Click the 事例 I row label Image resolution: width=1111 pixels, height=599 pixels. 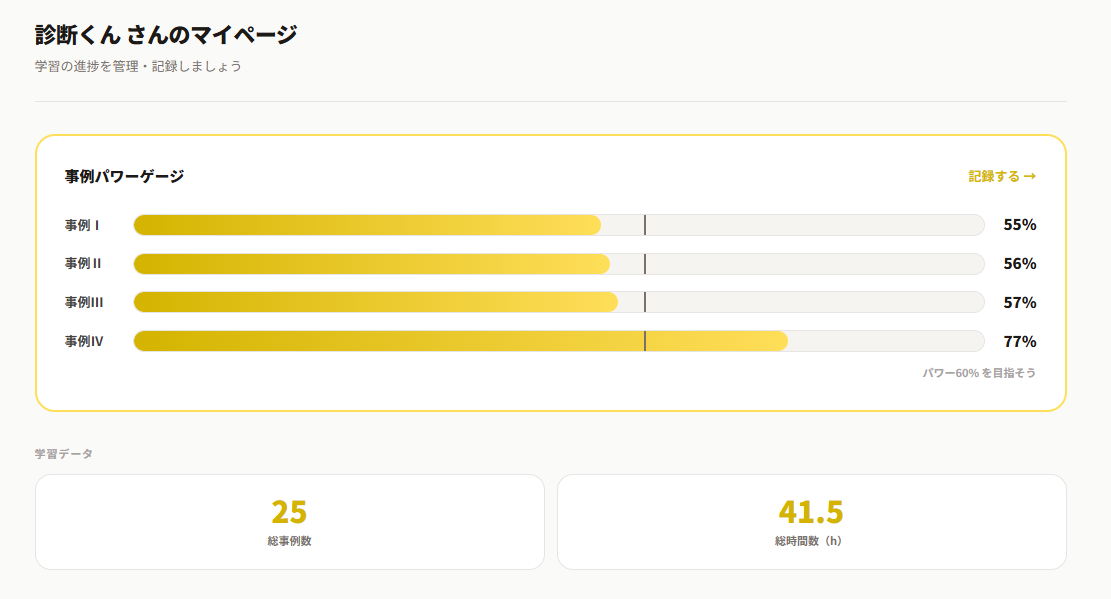(x=81, y=225)
